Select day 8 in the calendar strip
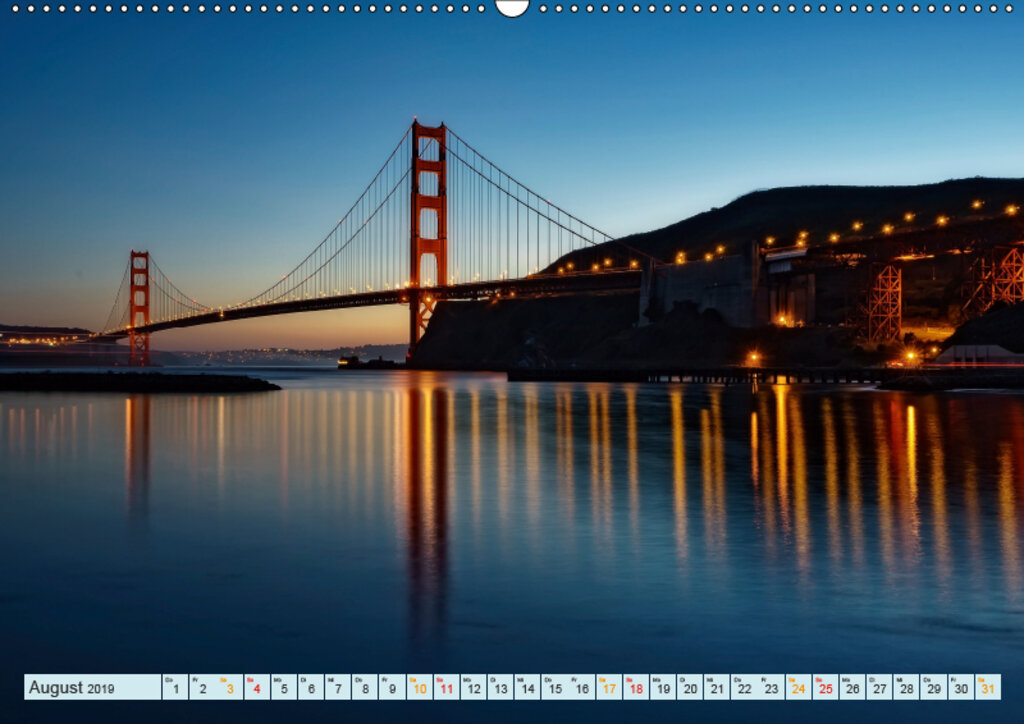Screen dimensions: 1024x724 (365, 687)
